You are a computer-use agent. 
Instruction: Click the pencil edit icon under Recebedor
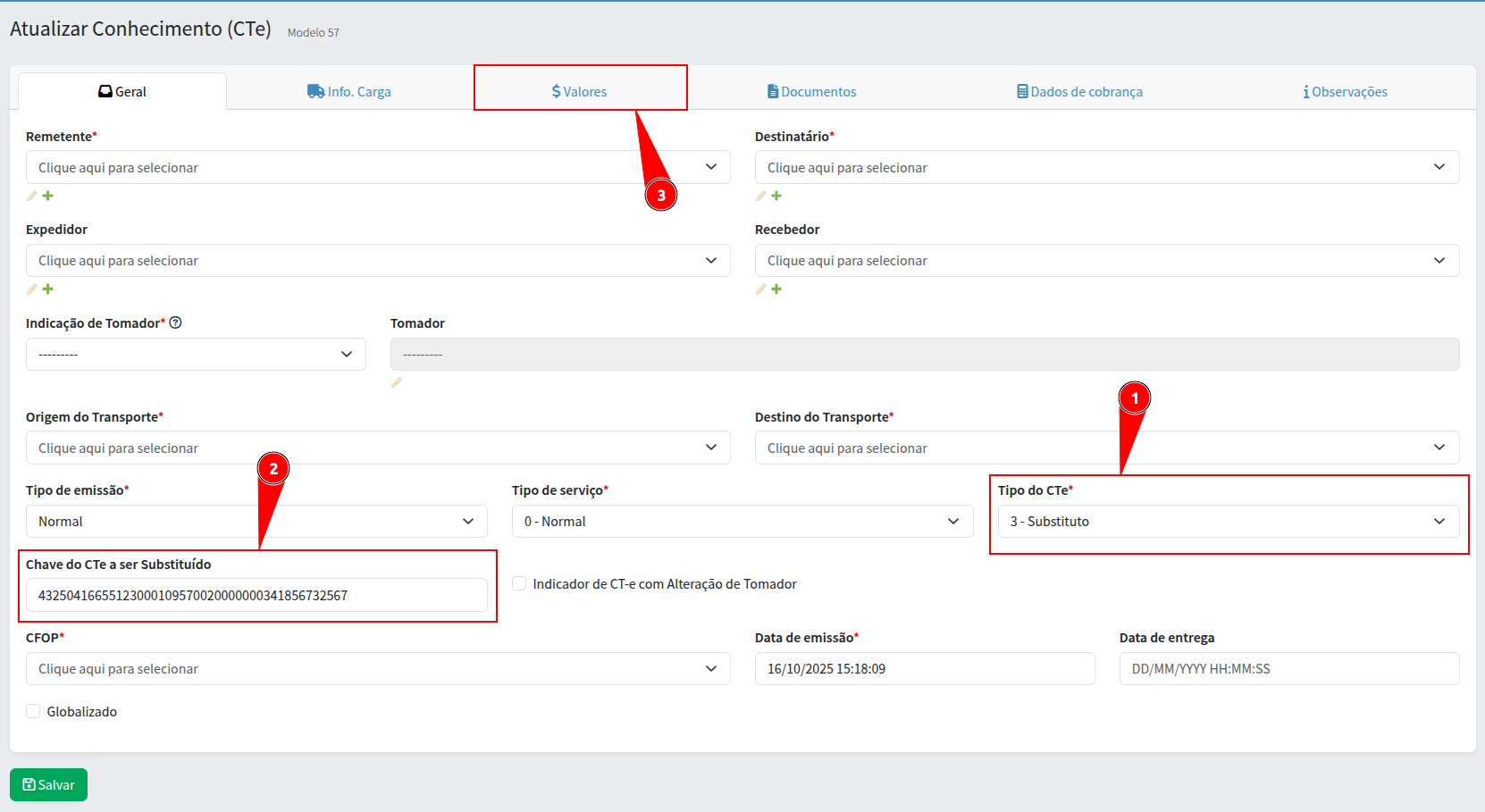coord(761,289)
